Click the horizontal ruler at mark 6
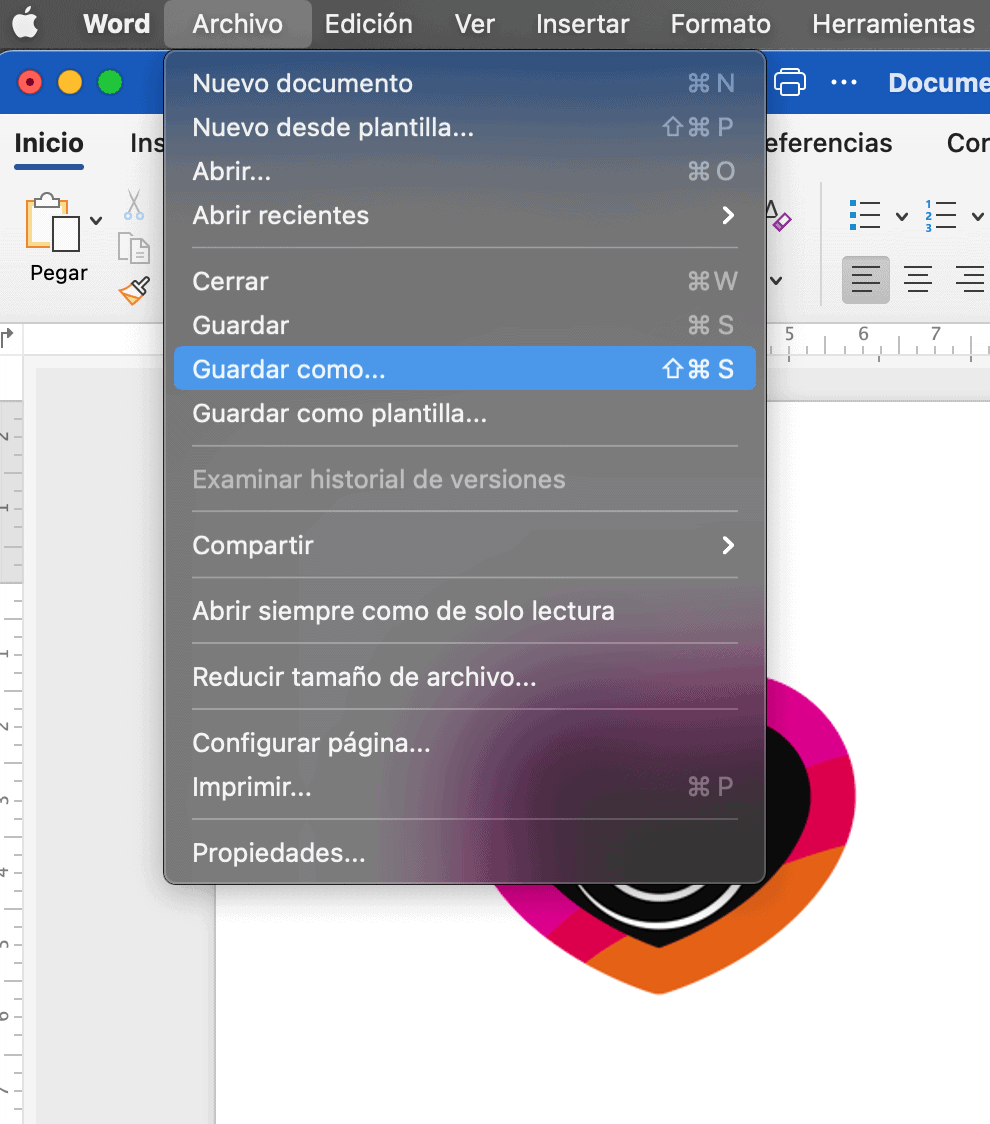 tap(863, 334)
